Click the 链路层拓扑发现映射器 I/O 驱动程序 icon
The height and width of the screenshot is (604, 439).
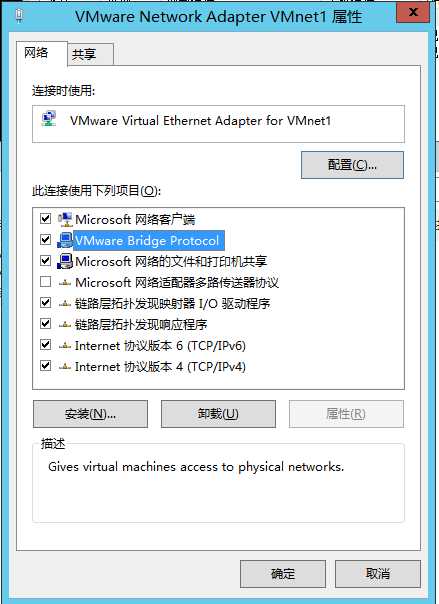pyautogui.click(x=65, y=304)
